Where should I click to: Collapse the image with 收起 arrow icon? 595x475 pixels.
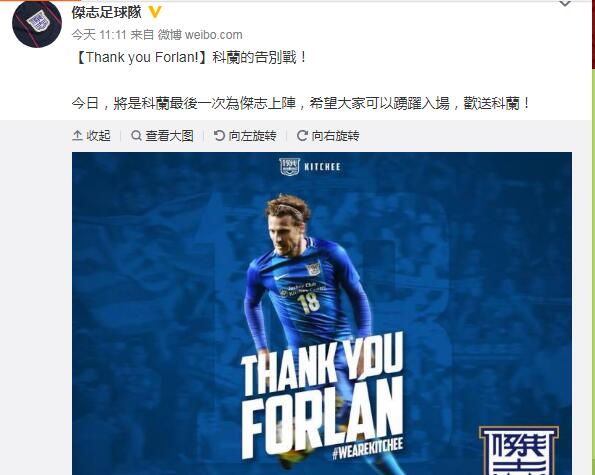(x=77, y=135)
